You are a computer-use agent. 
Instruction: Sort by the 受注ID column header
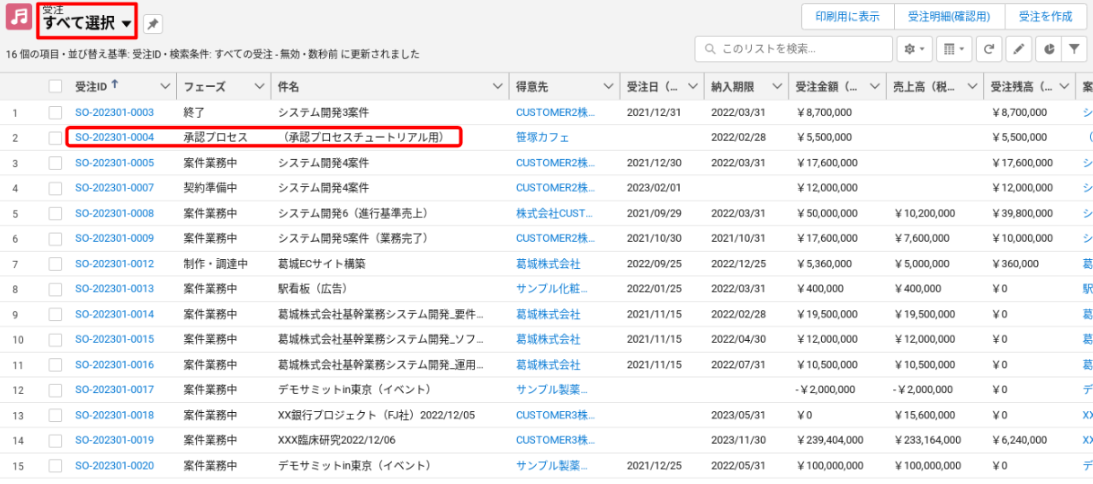coord(91,86)
